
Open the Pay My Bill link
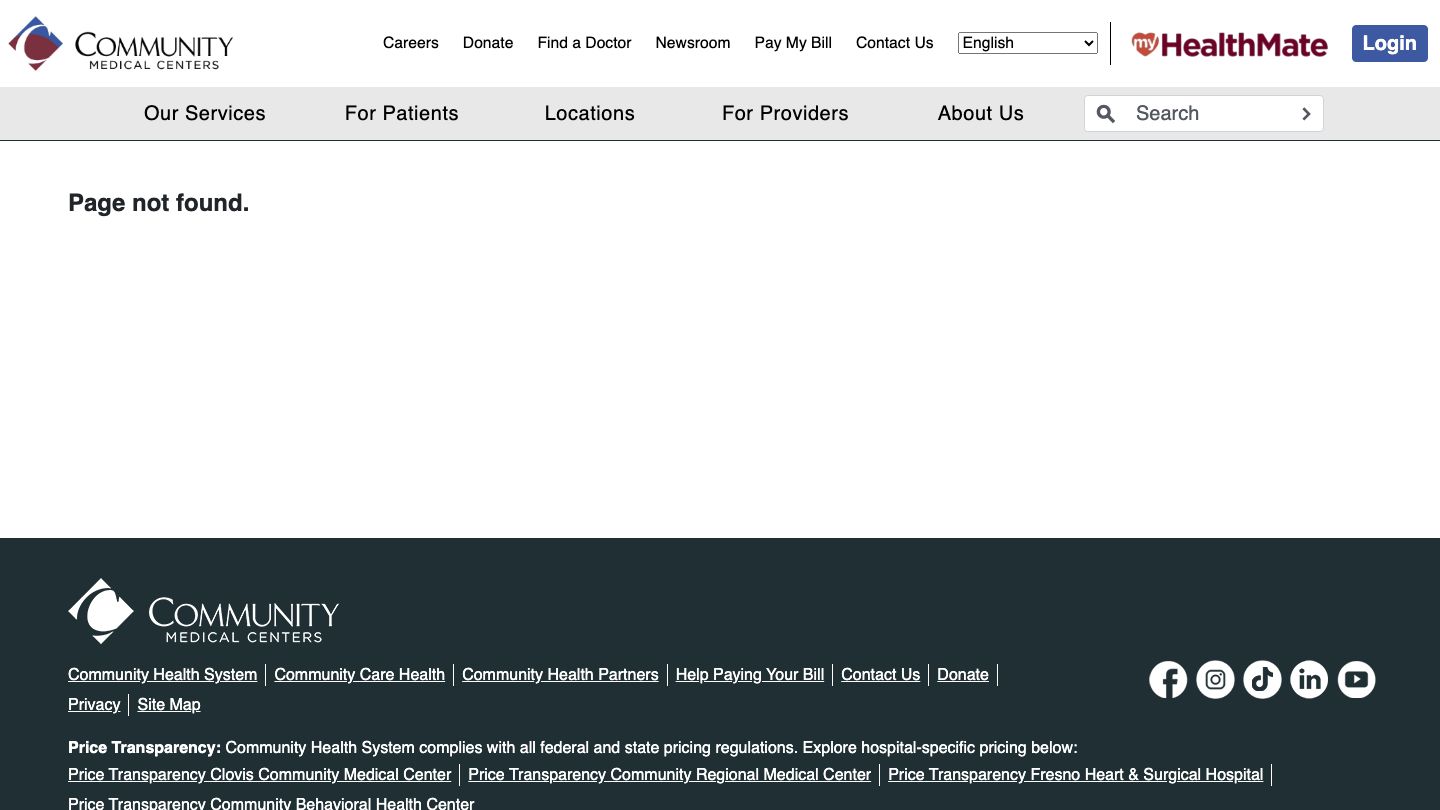click(x=793, y=43)
